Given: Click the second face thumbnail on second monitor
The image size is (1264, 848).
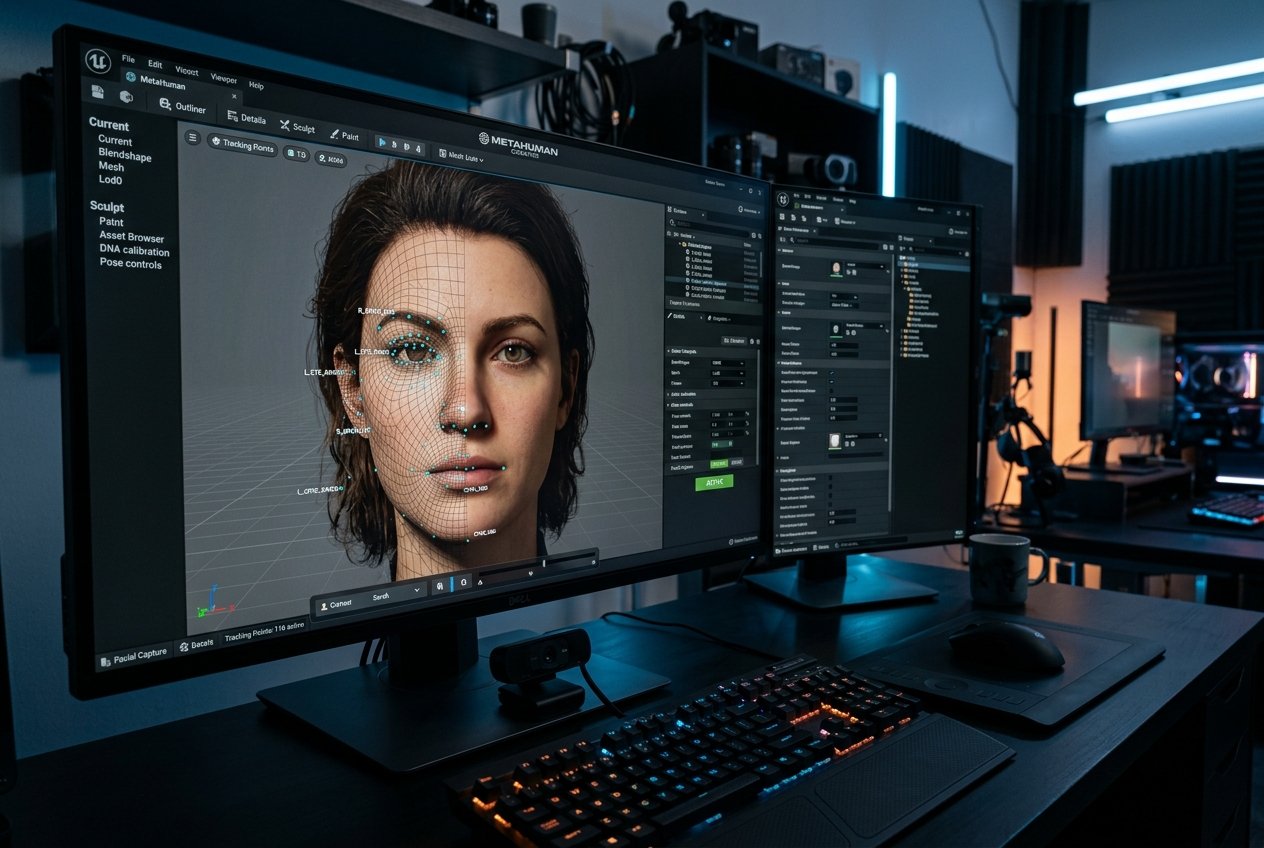Looking at the screenshot, I should pos(838,328).
